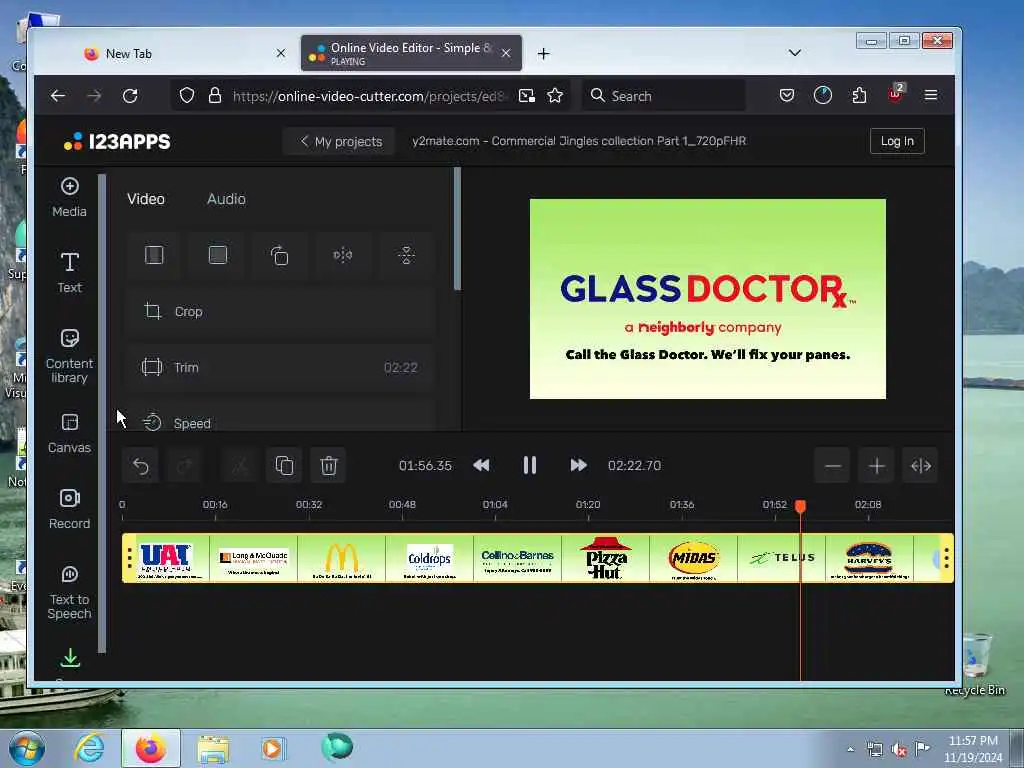Image resolution: width=1024 pixels, height=768 pixels.
Task: Open the Media panel
Action: pos(69,197)
